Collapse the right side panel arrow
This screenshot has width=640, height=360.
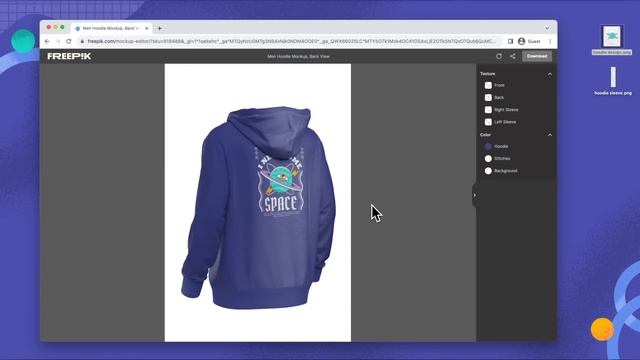click(474, 195)
